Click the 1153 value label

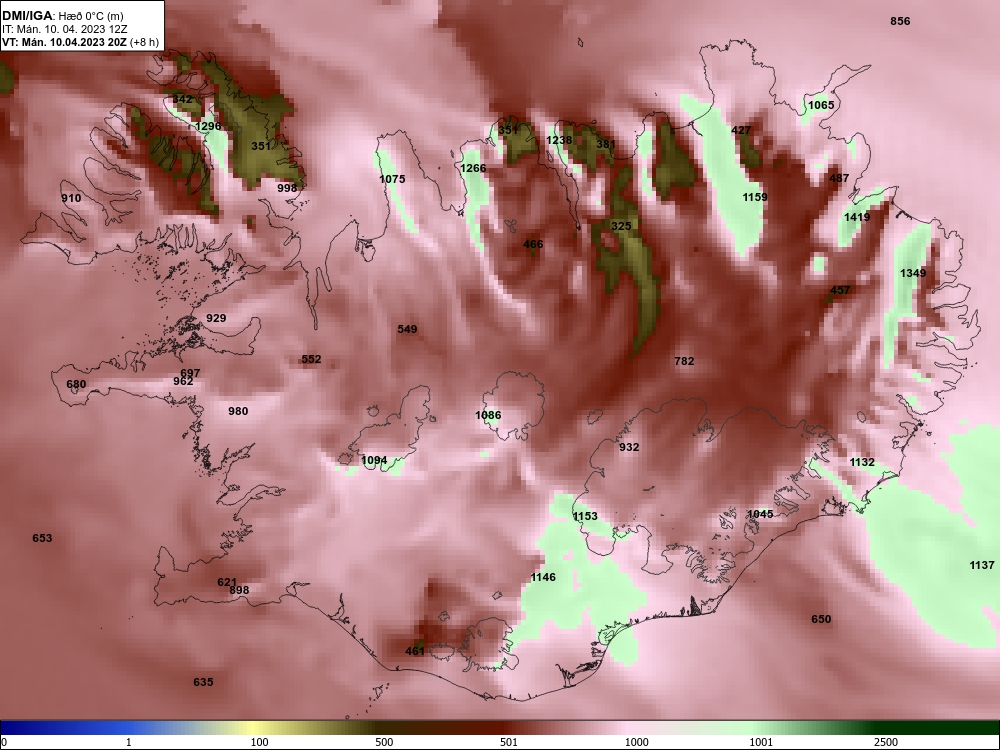coord(585,516)
